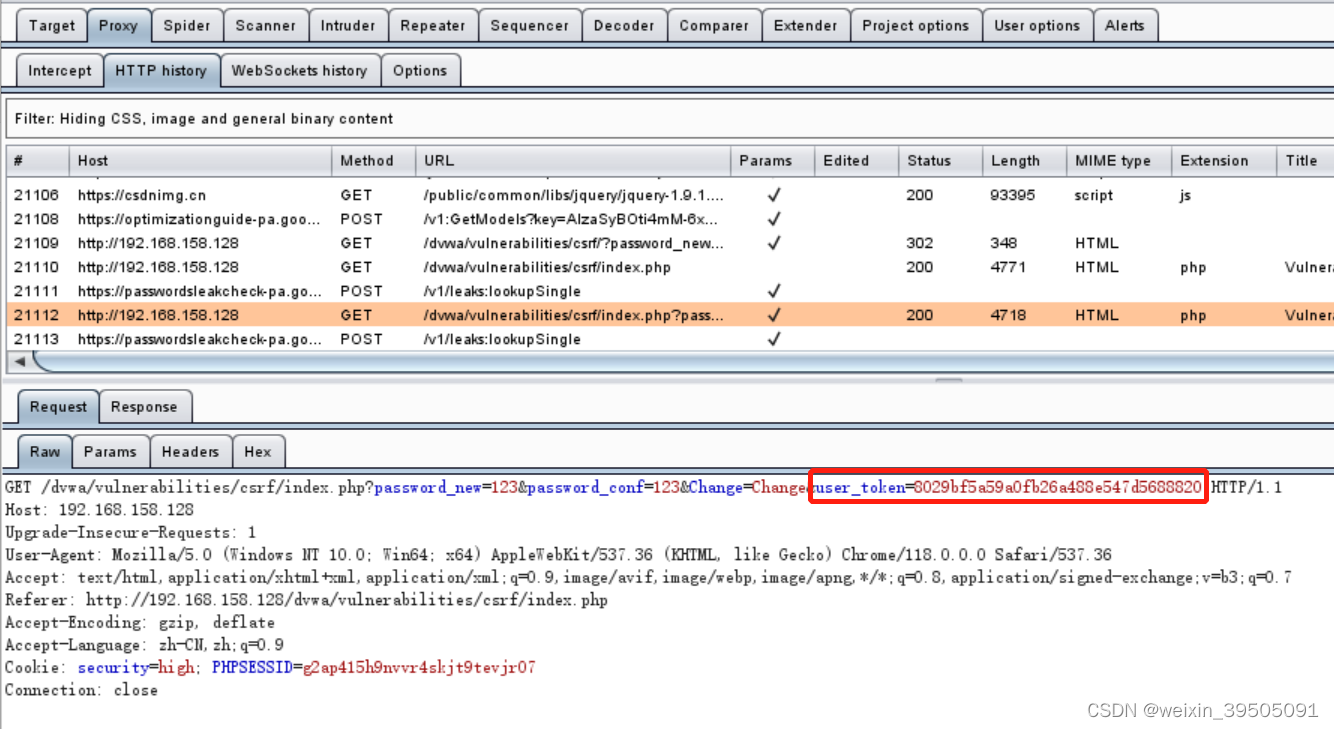The height and width of the screenshot is (729, 1334).
Task: Open the User options tab
Action: click(1037, 26)
